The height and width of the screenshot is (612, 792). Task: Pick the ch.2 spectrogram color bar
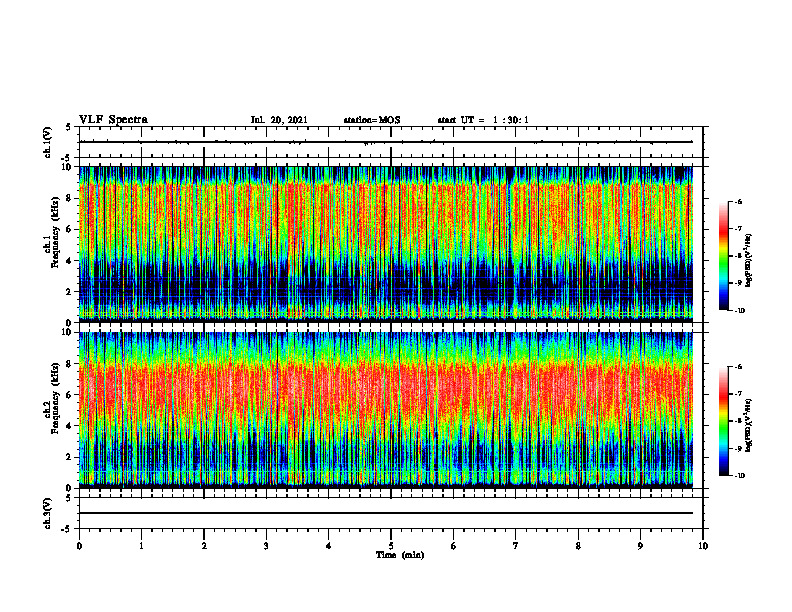click(723, 421)
